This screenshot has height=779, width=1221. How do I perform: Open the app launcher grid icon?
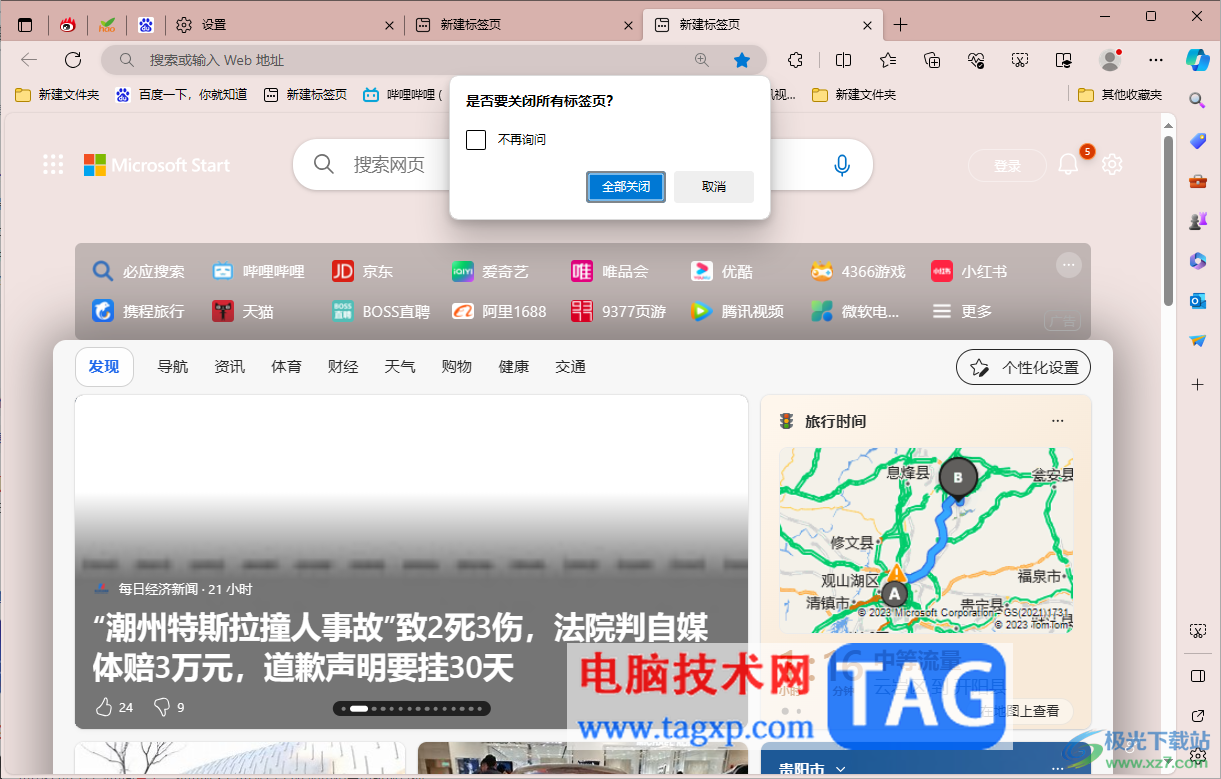(53, 165)
